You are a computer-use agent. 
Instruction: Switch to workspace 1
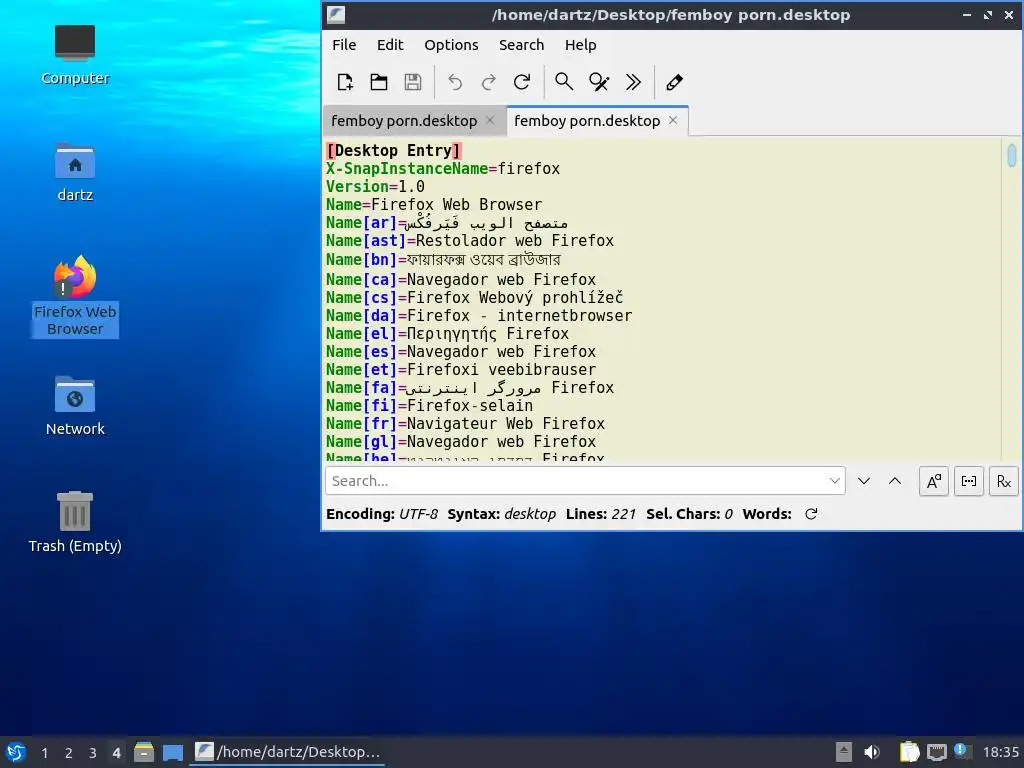click(x=44, y=753)
